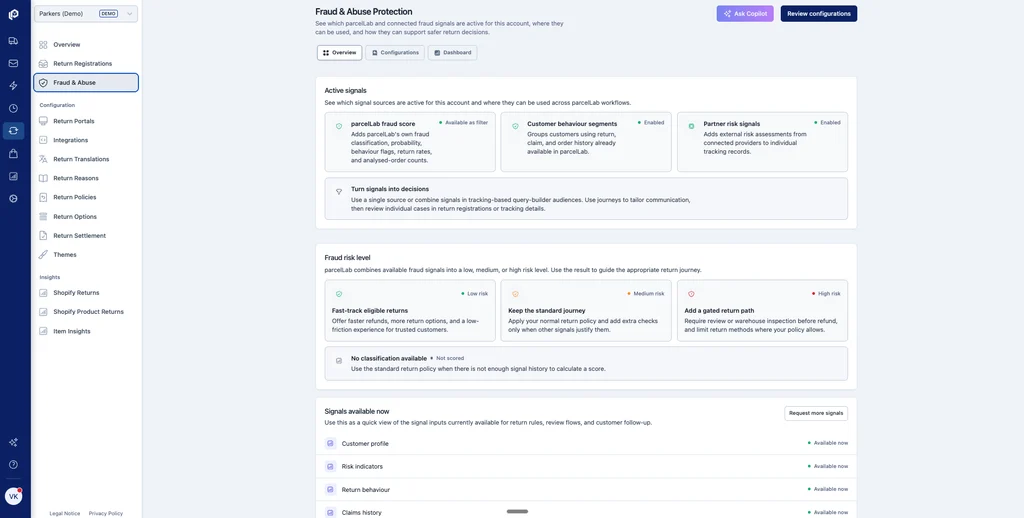Click 'Add a gated return path' heading
The image size is (1024, 518).
coord(719,311)
